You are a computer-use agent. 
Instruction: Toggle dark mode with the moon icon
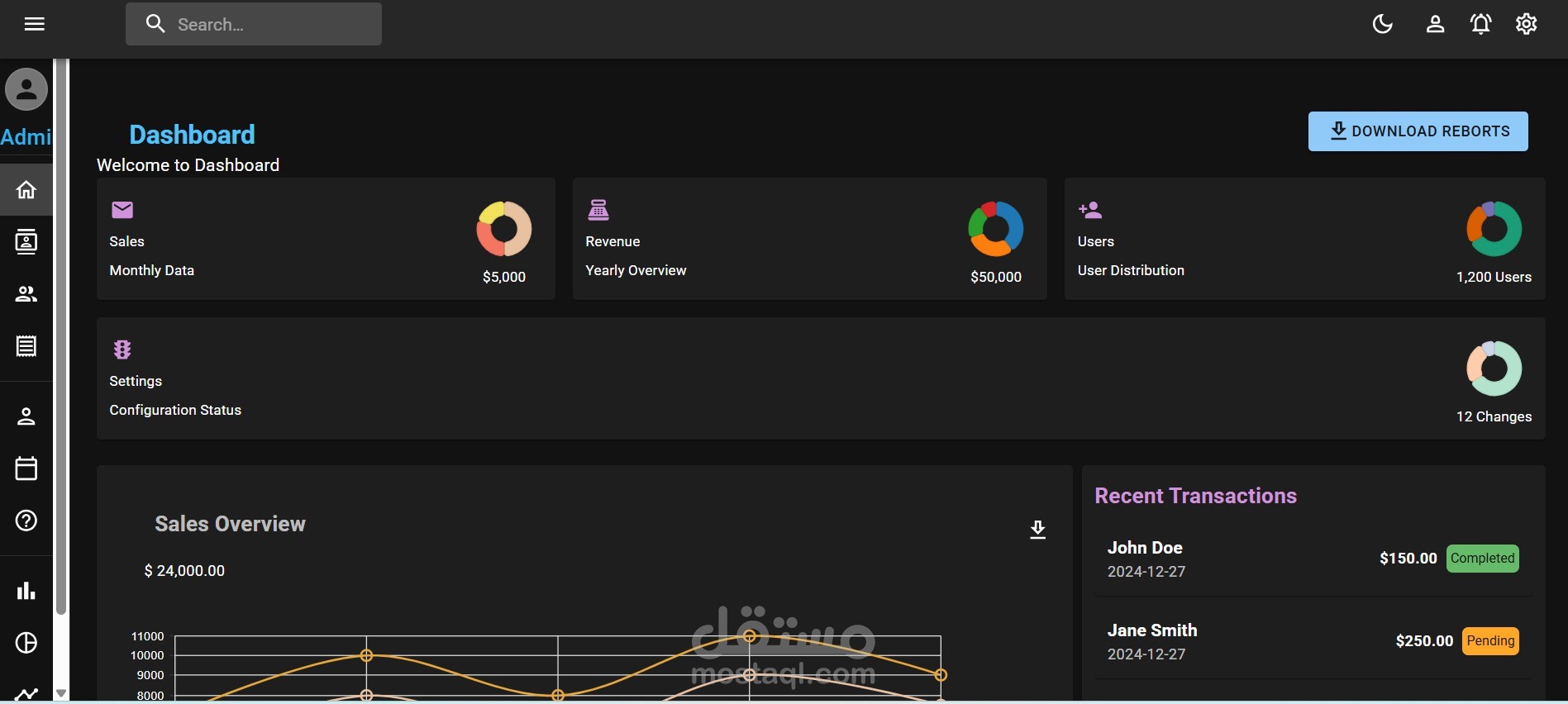(x=1383, y=24)
